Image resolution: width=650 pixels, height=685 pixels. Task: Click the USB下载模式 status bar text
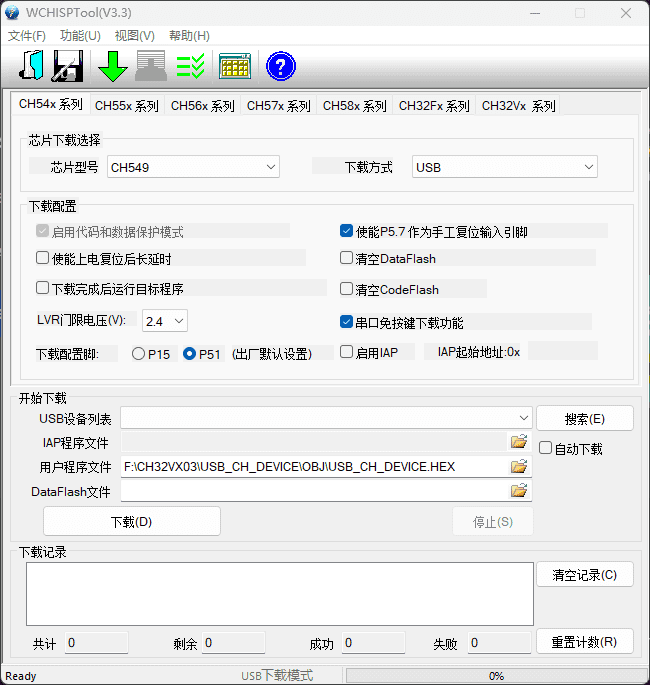pyautogui.click(x=277, y=676)
